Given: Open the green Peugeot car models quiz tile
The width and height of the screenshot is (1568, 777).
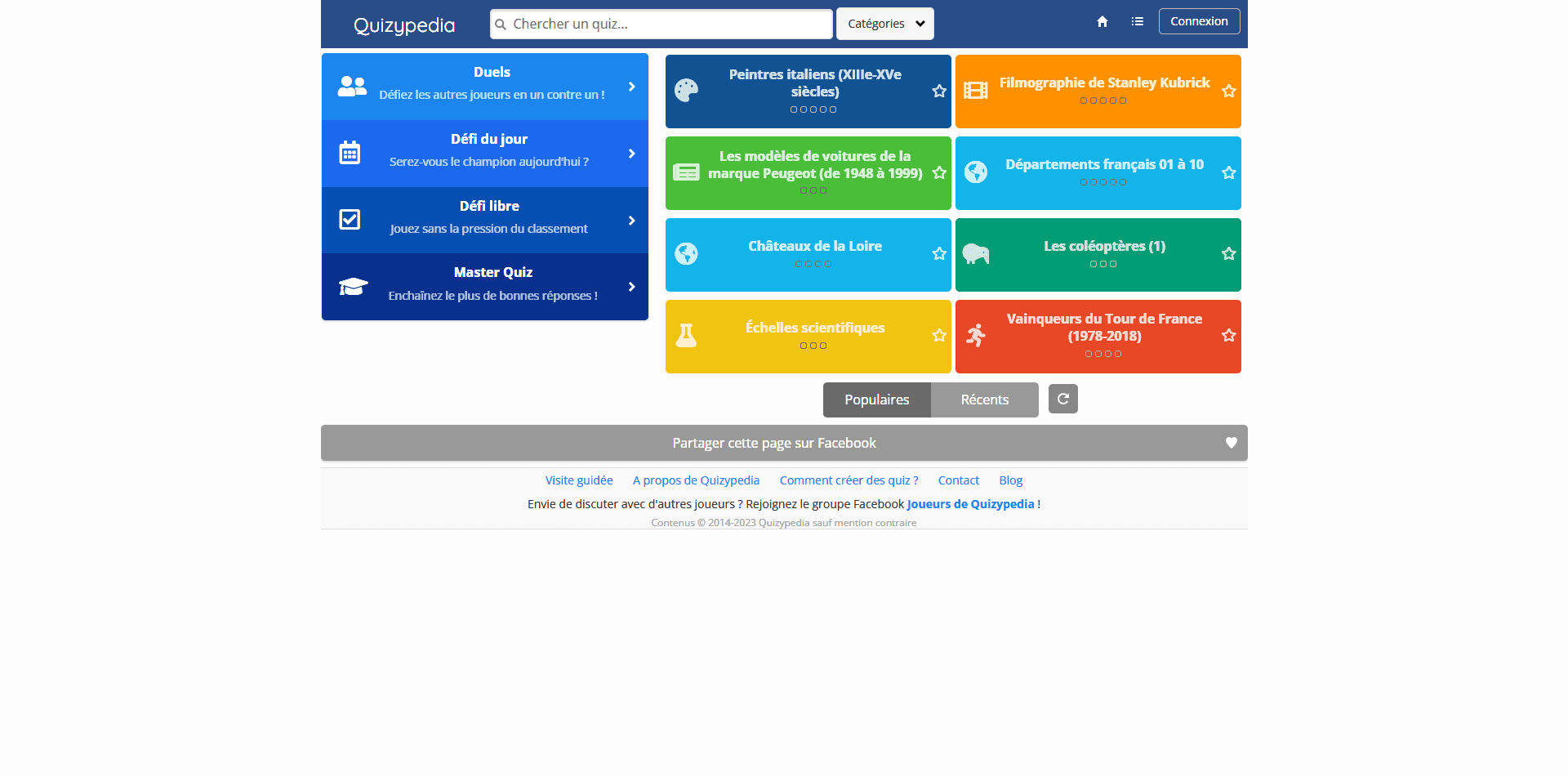Looking at the screenshot, I should [813, 172].
